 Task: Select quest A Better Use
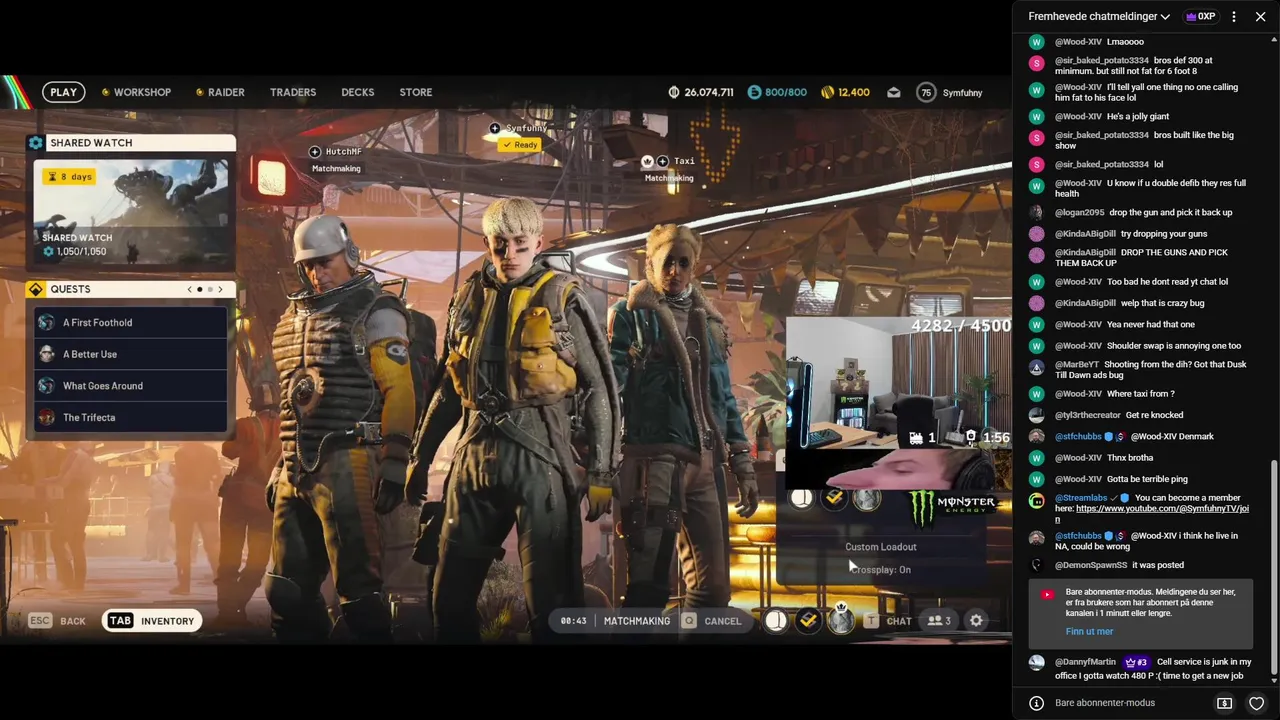pos(131,354)
